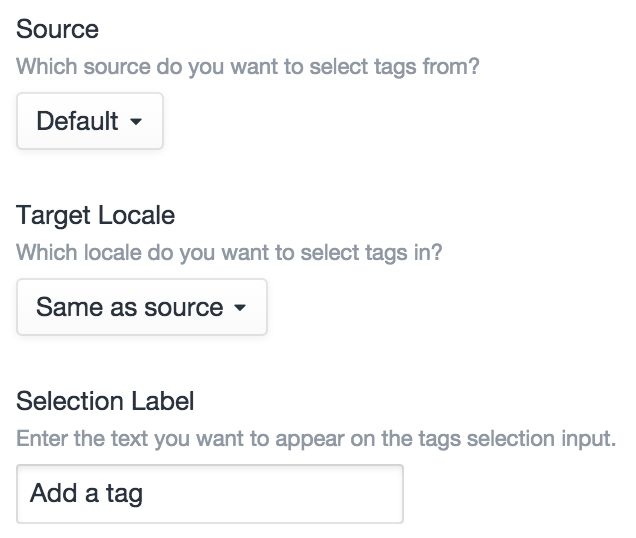Click the word "Default" in the Source button
This screenshot has height=538, width=636.
coord(77,122)
